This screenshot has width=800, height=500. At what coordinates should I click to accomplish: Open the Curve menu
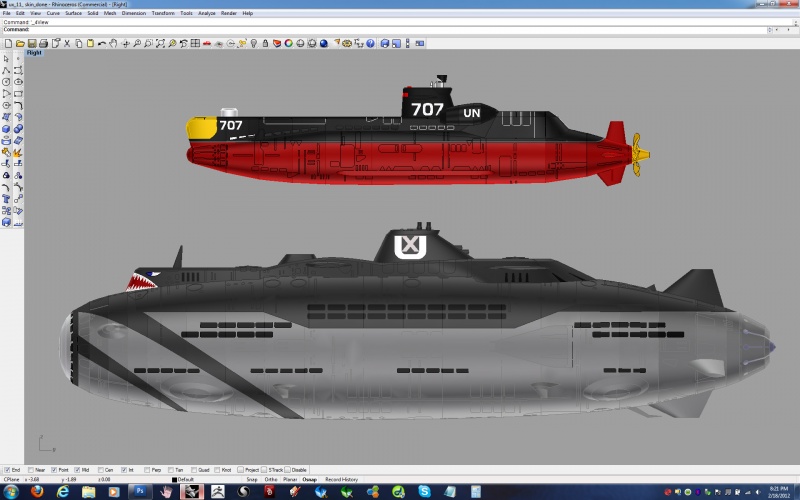(53, 13)
